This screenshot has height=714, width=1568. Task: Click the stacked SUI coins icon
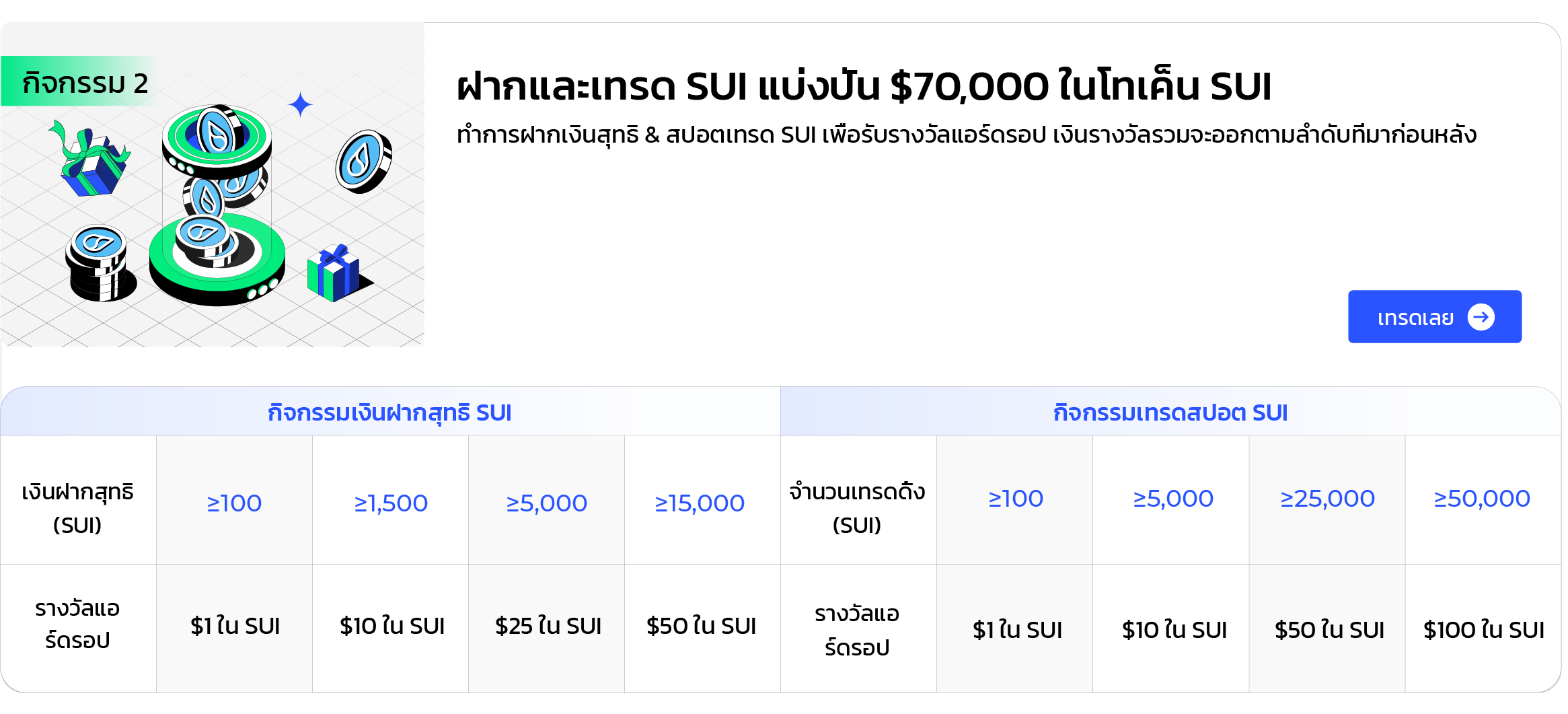pyautogui.click(x=99, y=264)
